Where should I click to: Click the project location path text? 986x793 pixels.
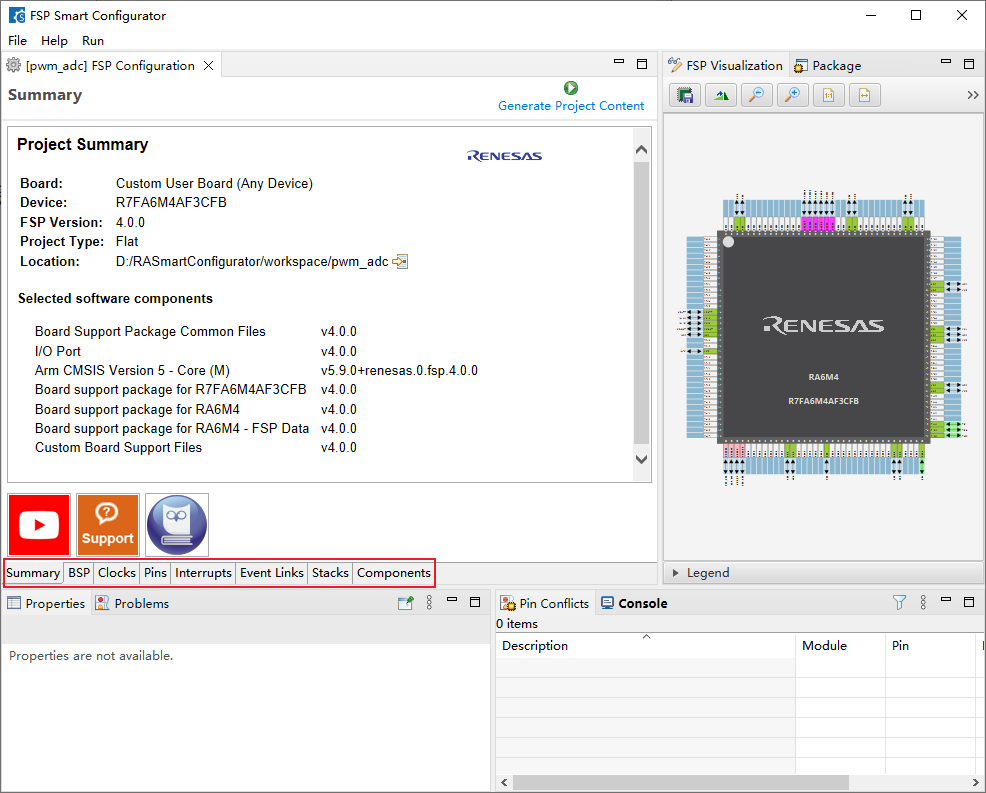[252, 262]
